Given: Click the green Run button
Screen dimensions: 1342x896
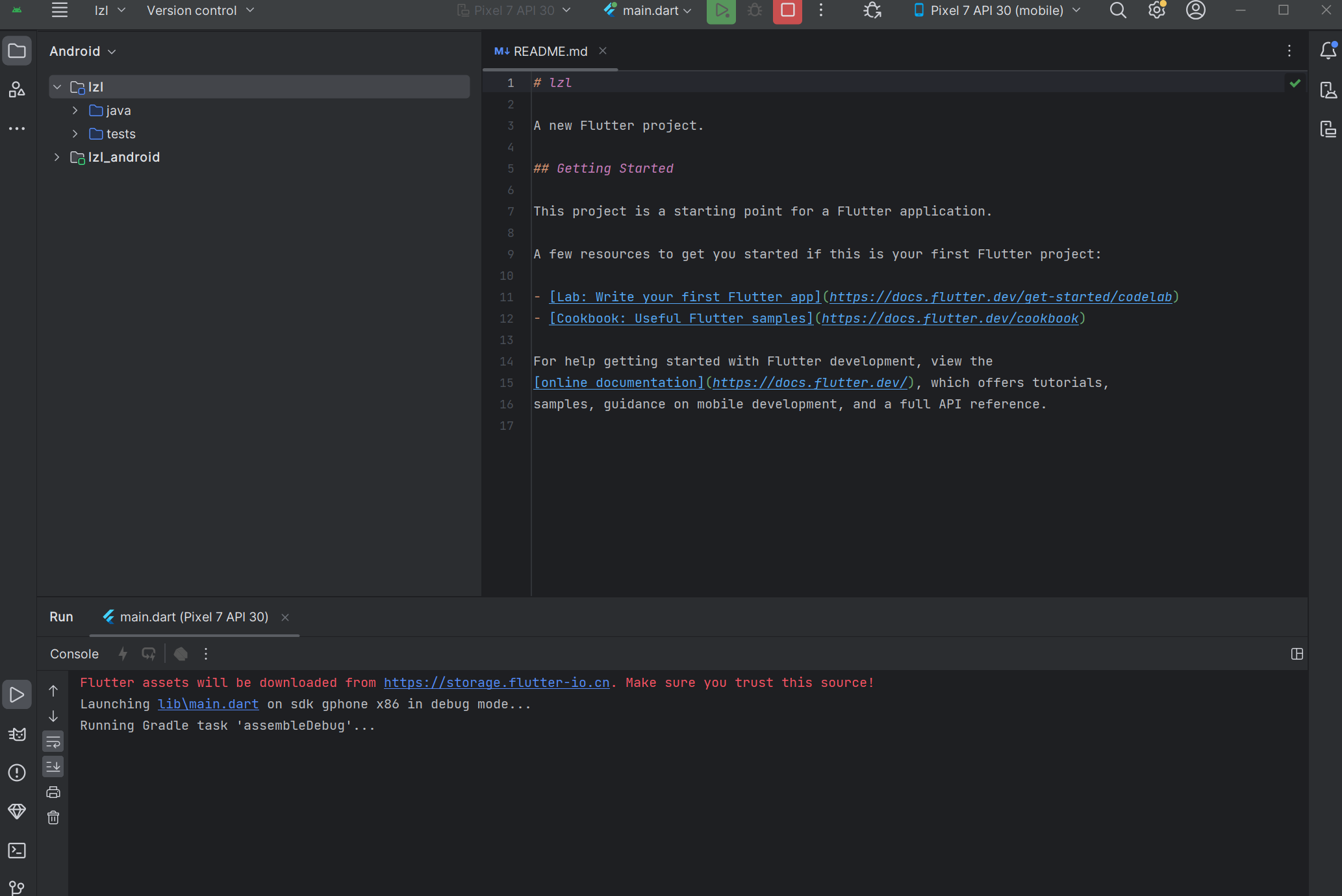Looking at the screenshot, I should coord(721,10).
